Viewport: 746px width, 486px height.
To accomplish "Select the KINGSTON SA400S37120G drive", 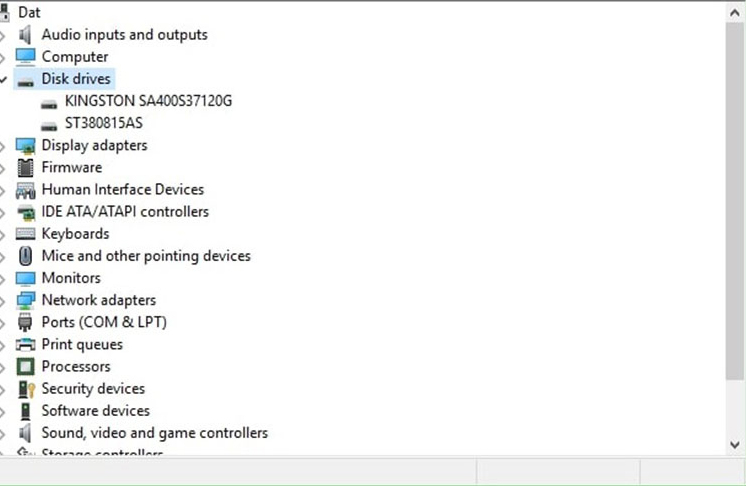I will (148, 101).
